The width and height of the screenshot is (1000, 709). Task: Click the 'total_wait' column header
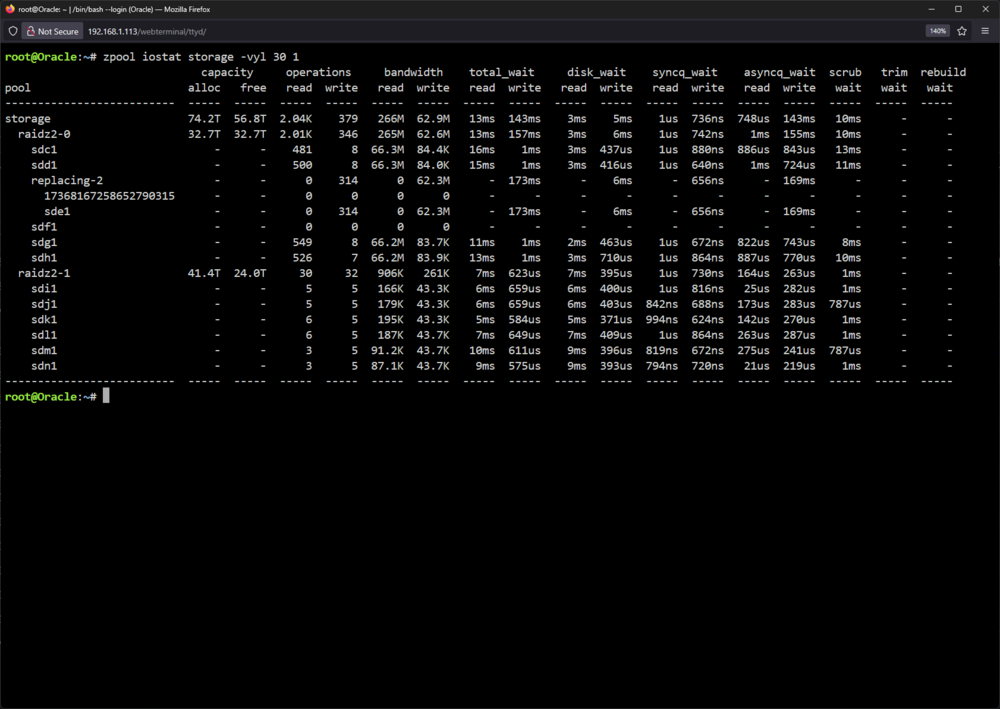tap(501, 72)
